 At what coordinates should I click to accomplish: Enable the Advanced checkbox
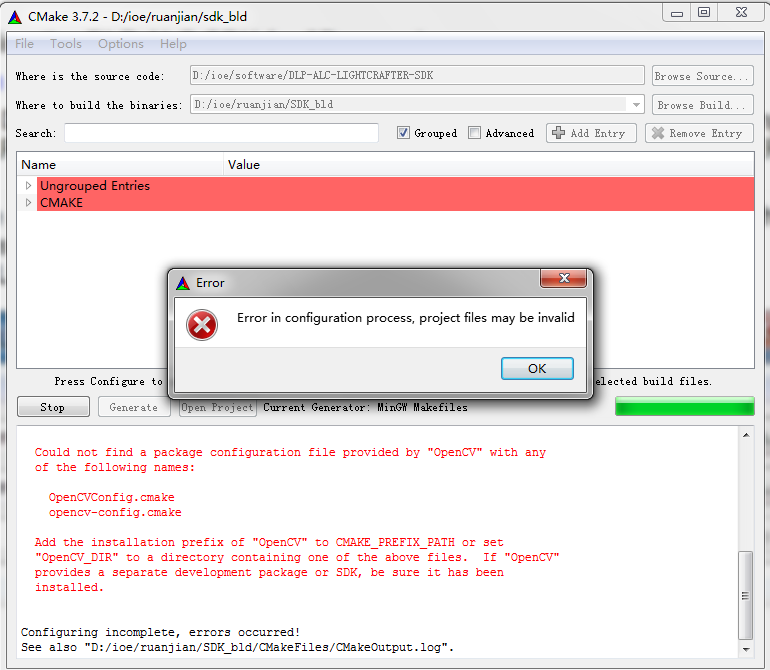[474, 133]
